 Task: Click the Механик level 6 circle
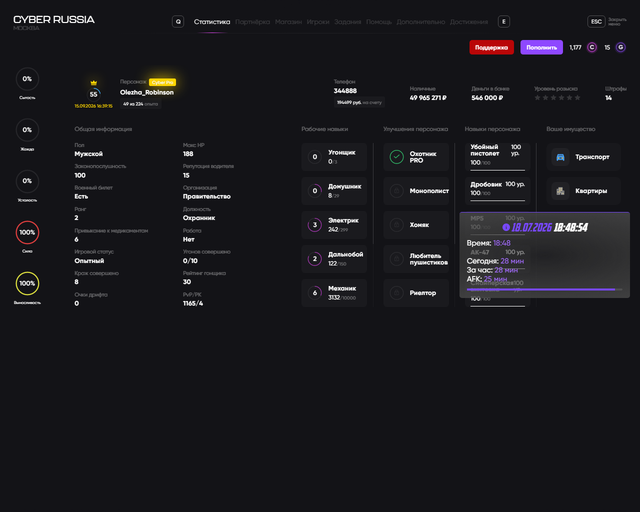pos(315,293)
